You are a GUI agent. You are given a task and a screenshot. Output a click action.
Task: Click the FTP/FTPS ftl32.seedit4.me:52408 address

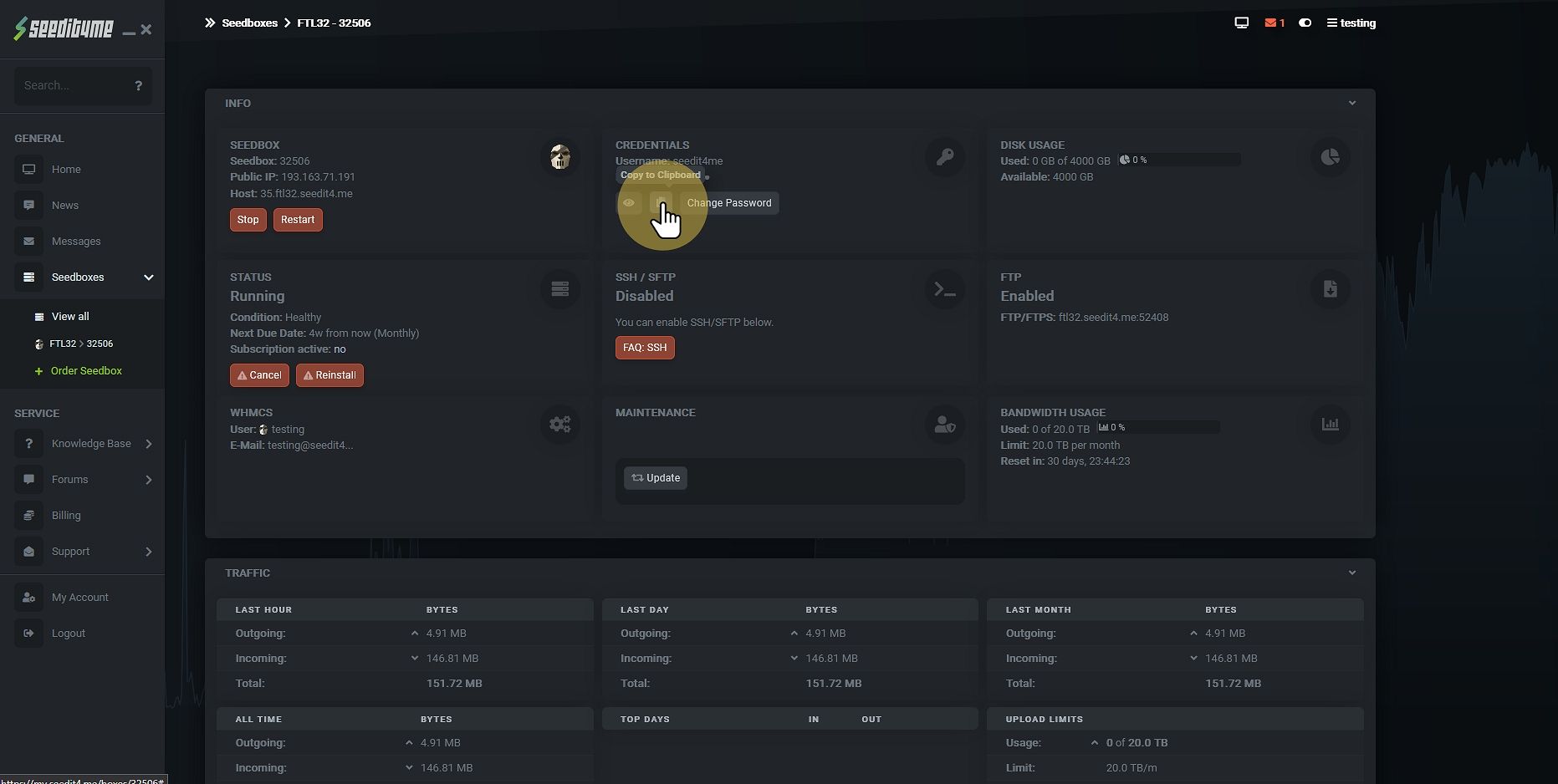[x=1113, y=317]
